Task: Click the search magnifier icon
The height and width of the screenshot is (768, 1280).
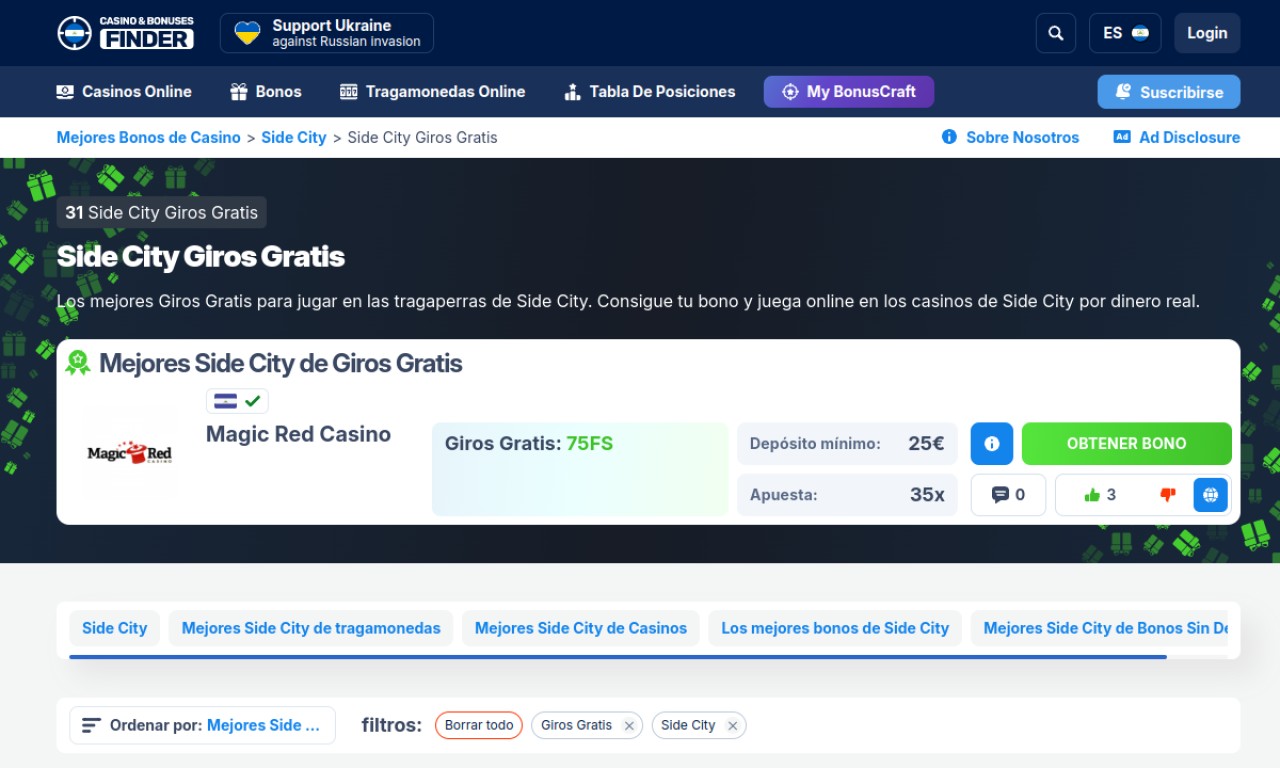Action: pos(1056,33)
